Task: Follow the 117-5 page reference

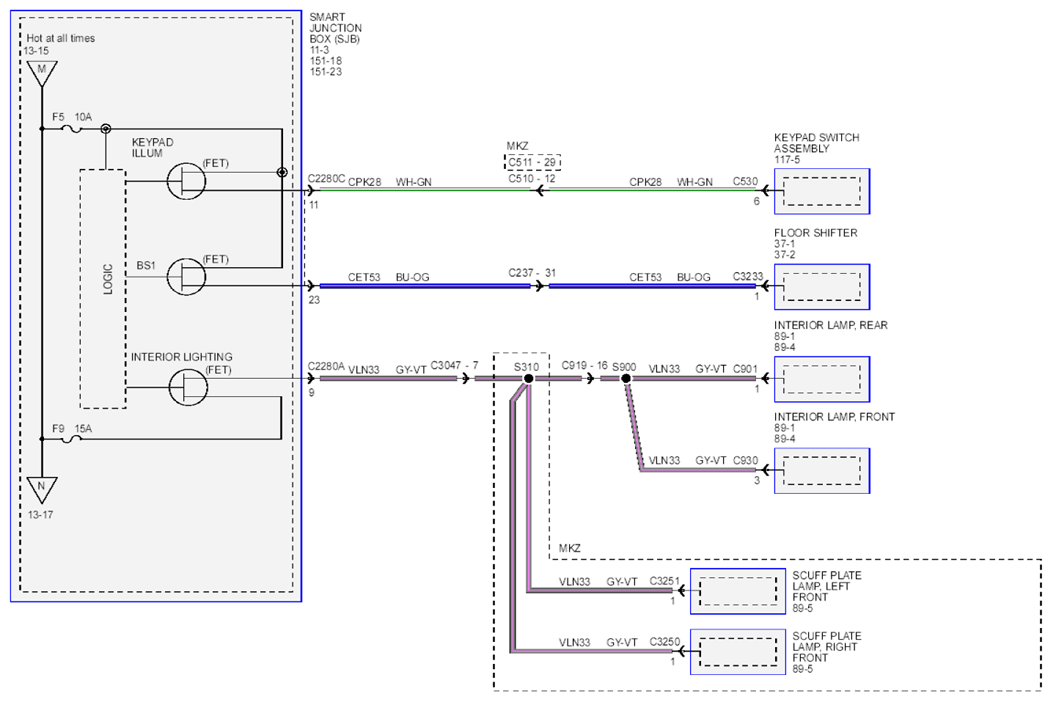Action: [787, 160]
